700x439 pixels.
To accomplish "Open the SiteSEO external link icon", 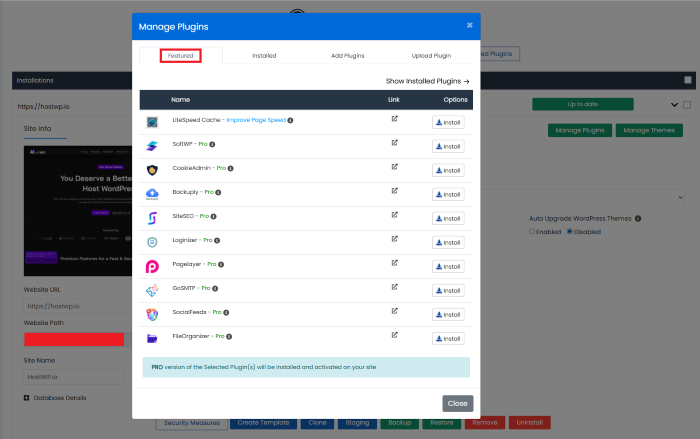I will pos(395,215).
